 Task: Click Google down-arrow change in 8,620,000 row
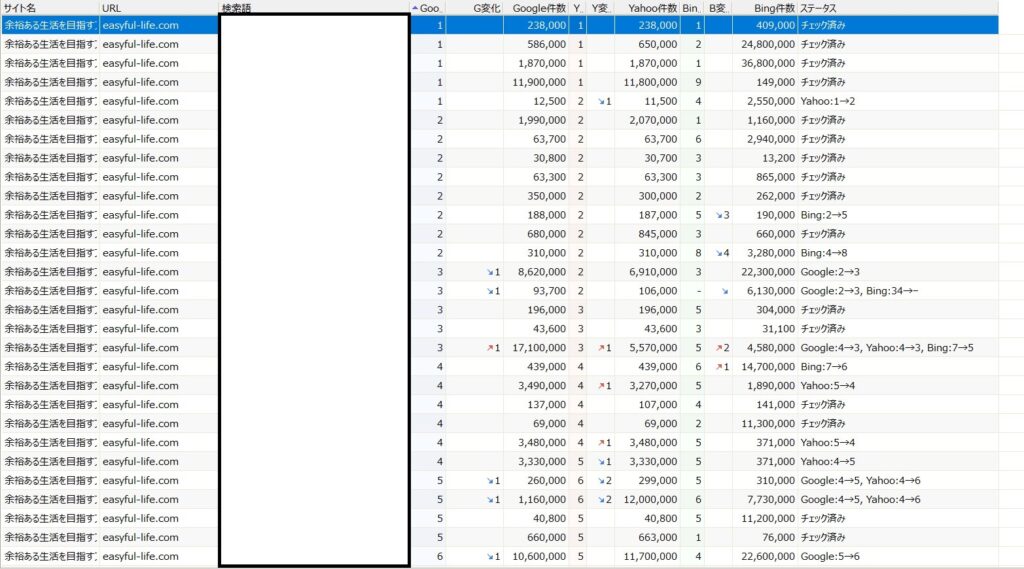click(x=493, y=272)
